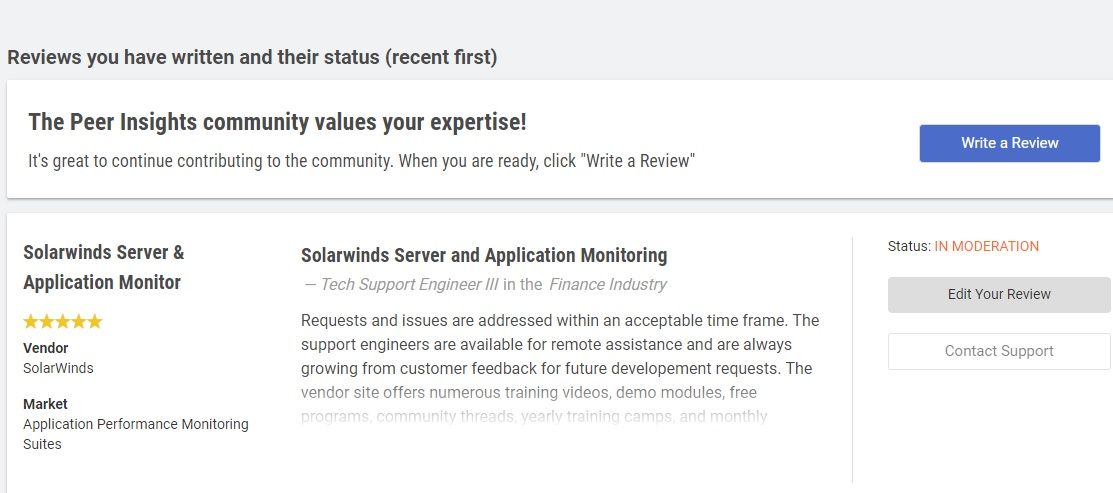
Task: Click the Contact Support button
Action: click(x=999, y=351)
